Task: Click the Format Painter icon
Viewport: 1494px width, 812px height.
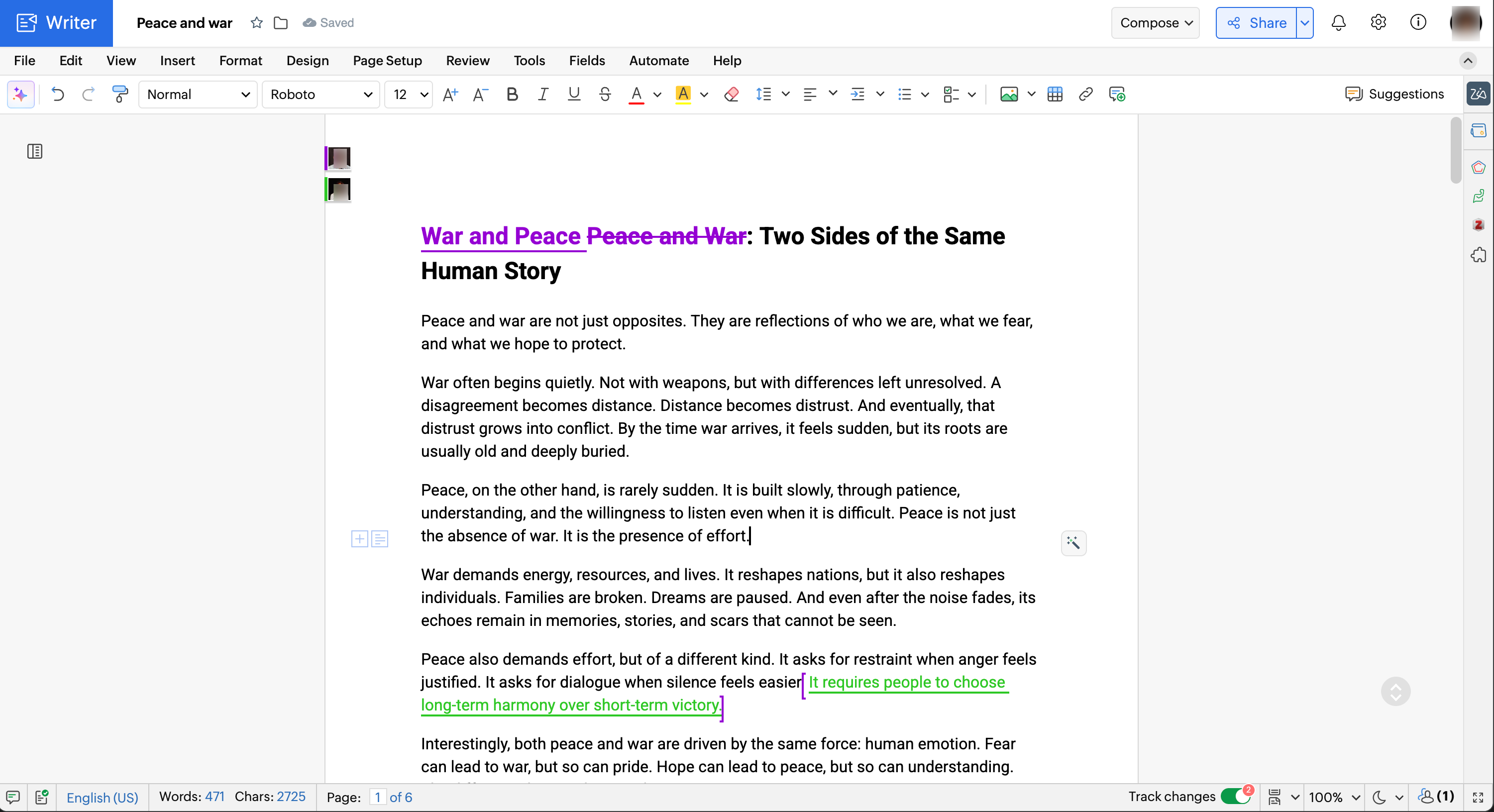Action: pos(119,94)
